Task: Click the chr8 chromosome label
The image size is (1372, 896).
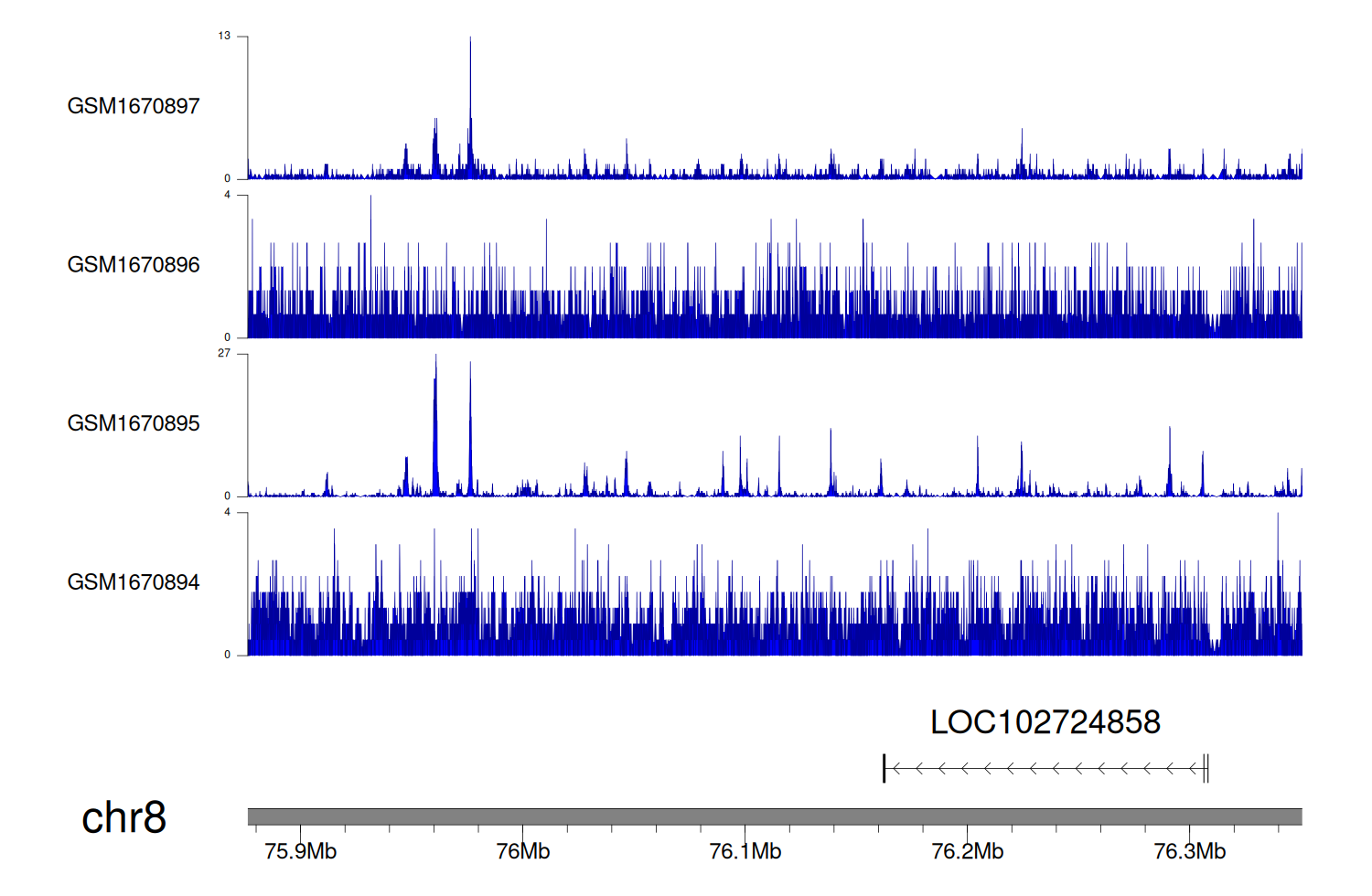Action: [x=123, y=817]
